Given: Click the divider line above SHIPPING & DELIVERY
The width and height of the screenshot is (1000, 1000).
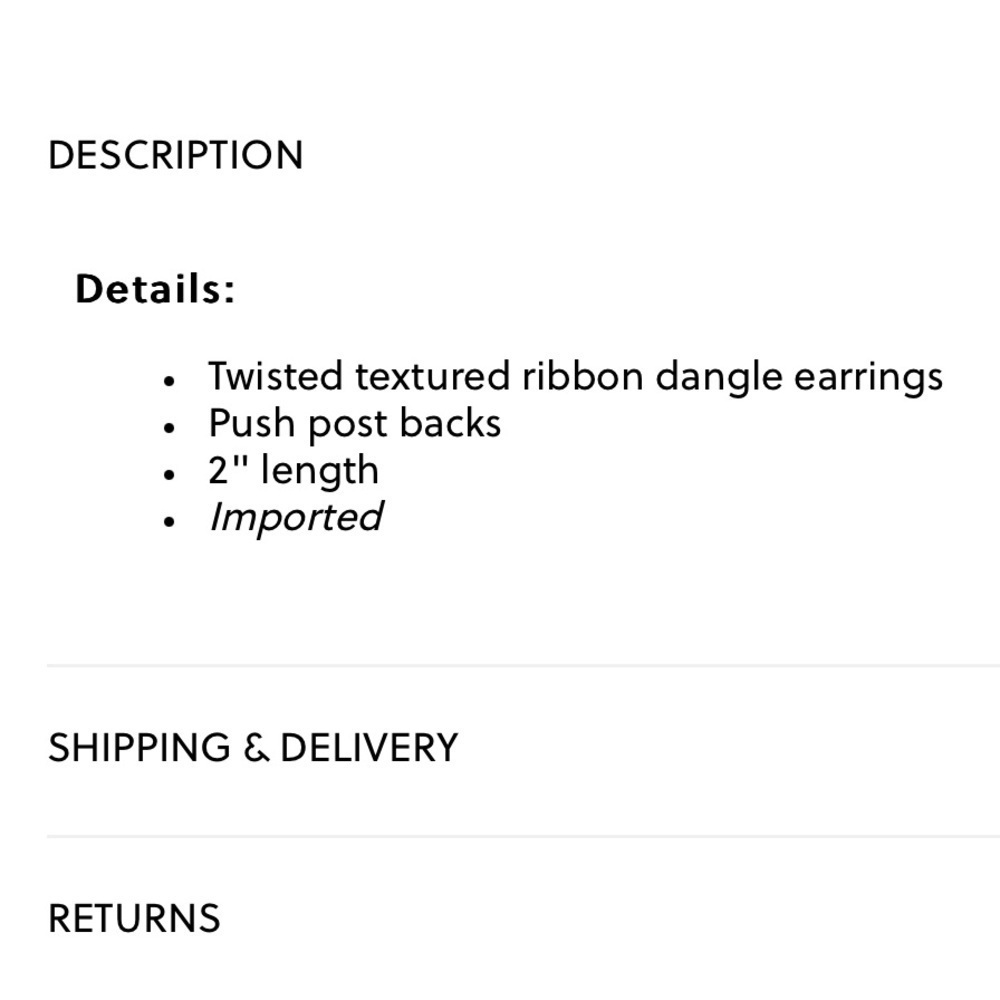Looking at the screenshot, I should pyautogui.click(x=523, y=665).
